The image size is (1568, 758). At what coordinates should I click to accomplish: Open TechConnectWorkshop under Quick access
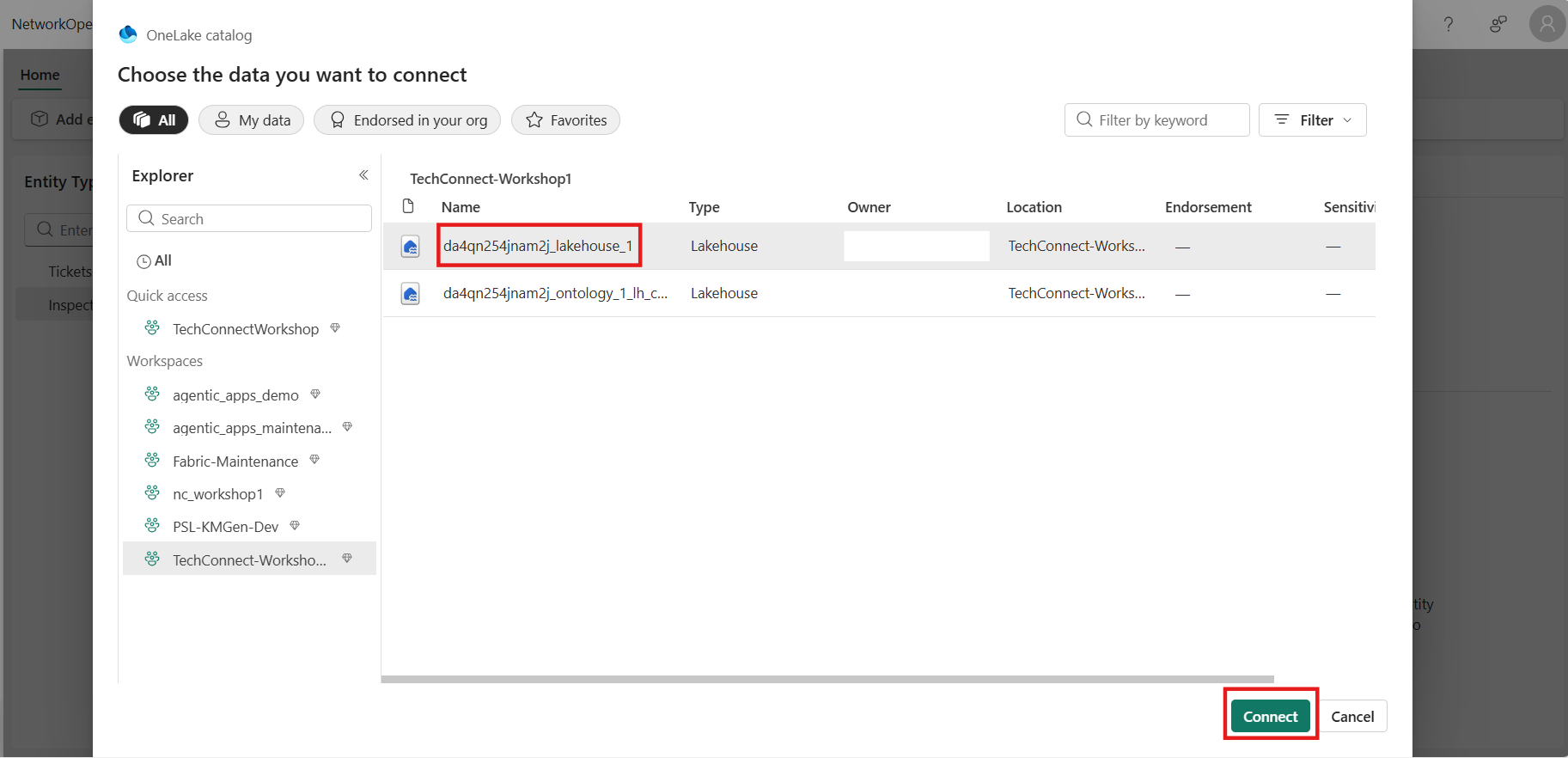point(246,329)
